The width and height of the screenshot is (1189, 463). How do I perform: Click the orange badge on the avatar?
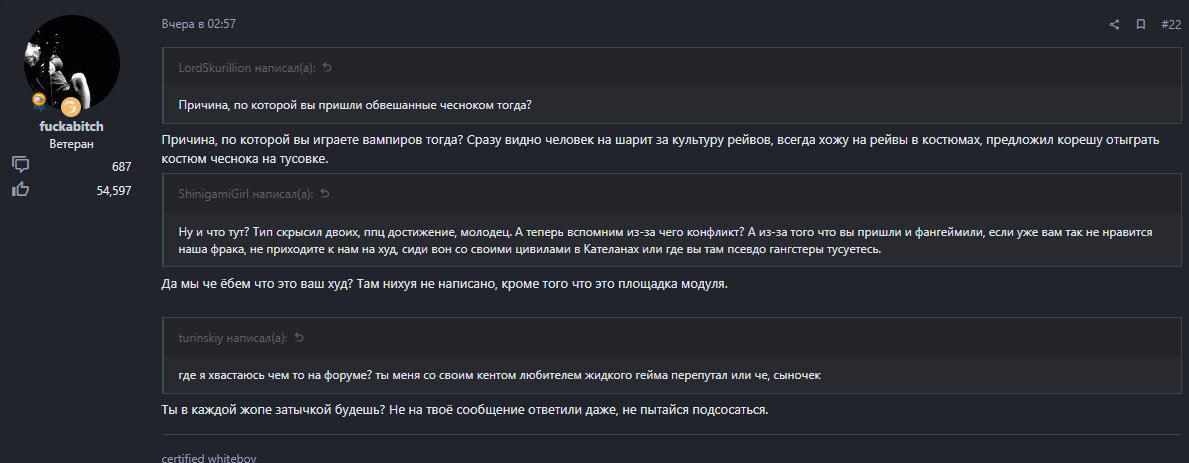tap(71, 106)
